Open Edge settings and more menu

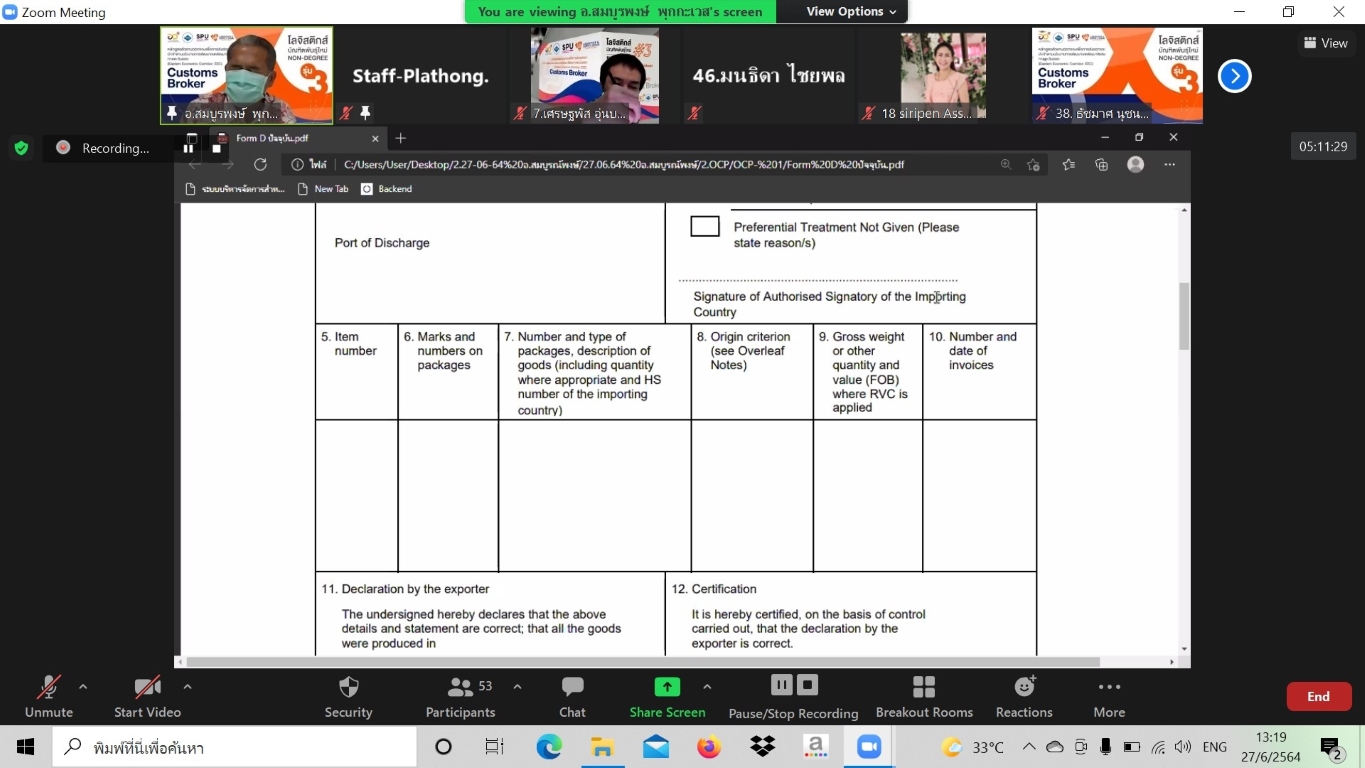pyautogui.click(x=1170, y=165)
